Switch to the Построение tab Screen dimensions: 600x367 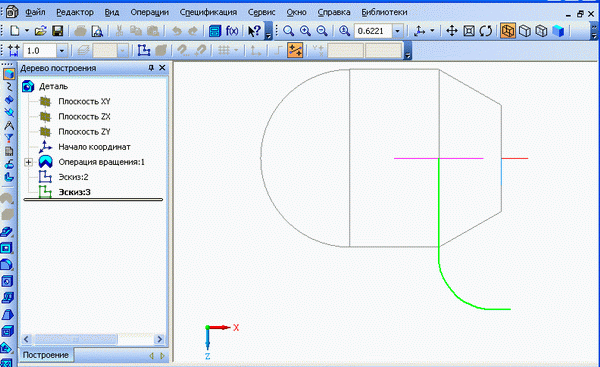click(46, 355)
